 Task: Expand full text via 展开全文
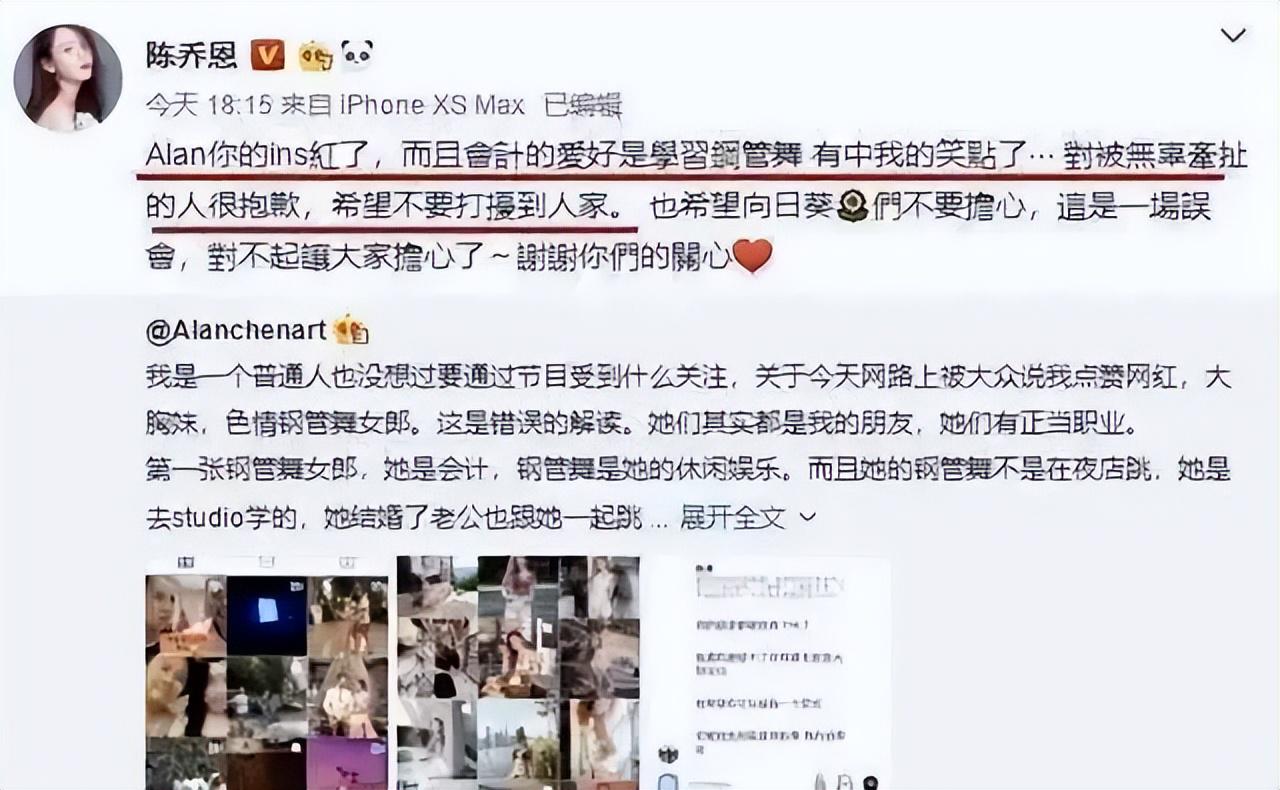coord(732,518)
